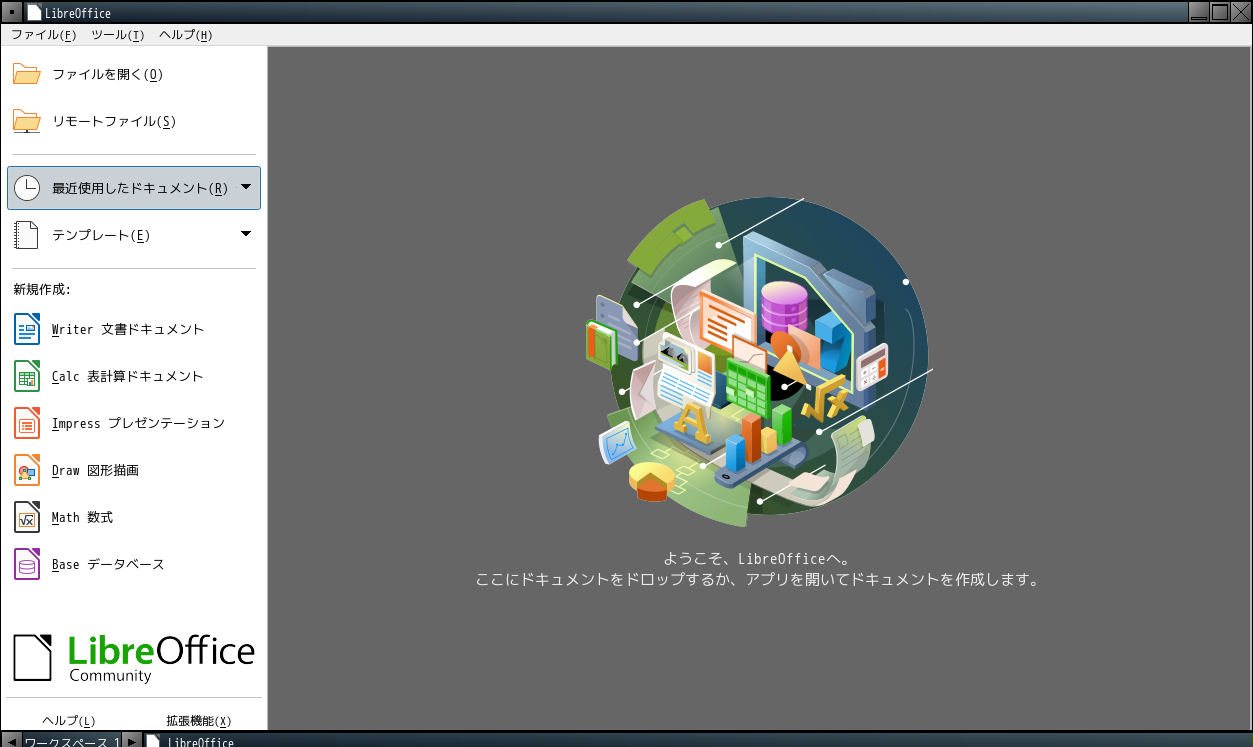Click the open file folder icon
Screen dimensions: 1253x747
pyautogui.click(x=26, y=74)
